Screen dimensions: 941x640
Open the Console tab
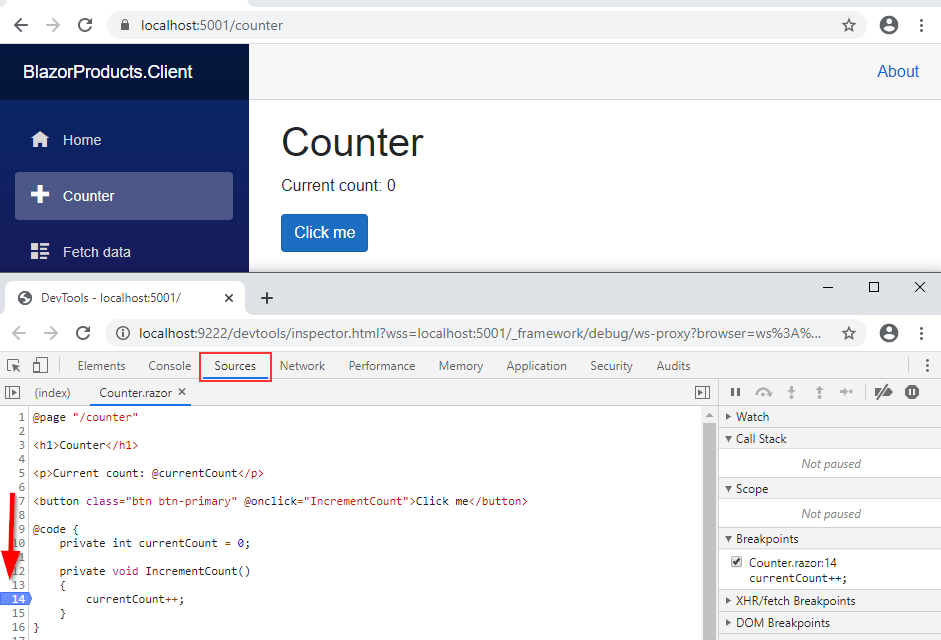click(x=169, y=366)
